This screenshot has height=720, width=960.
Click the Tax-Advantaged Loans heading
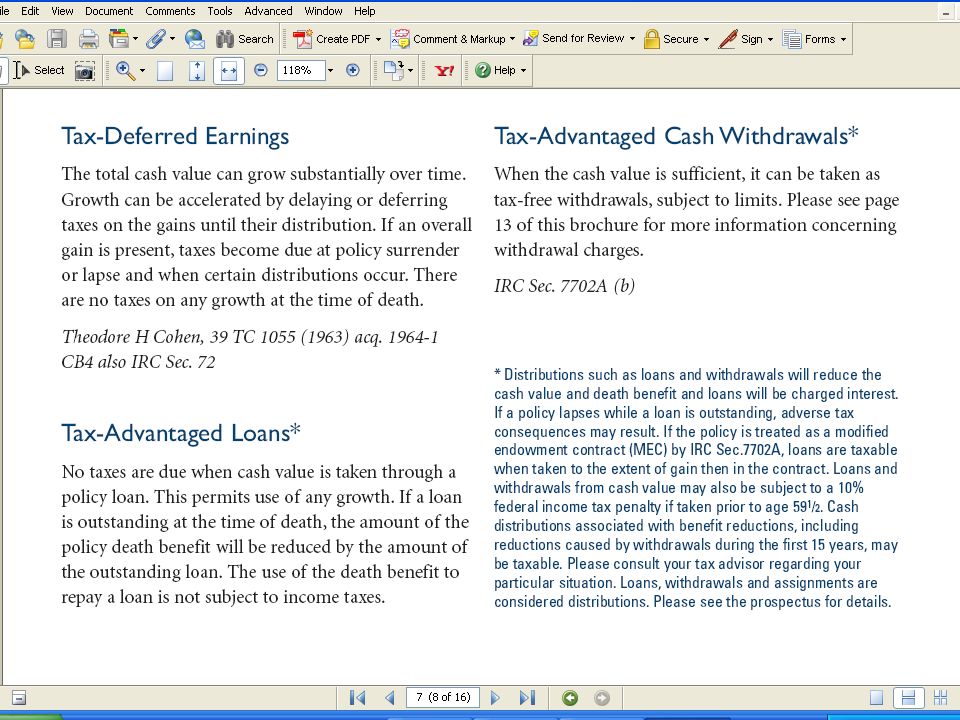181,433
